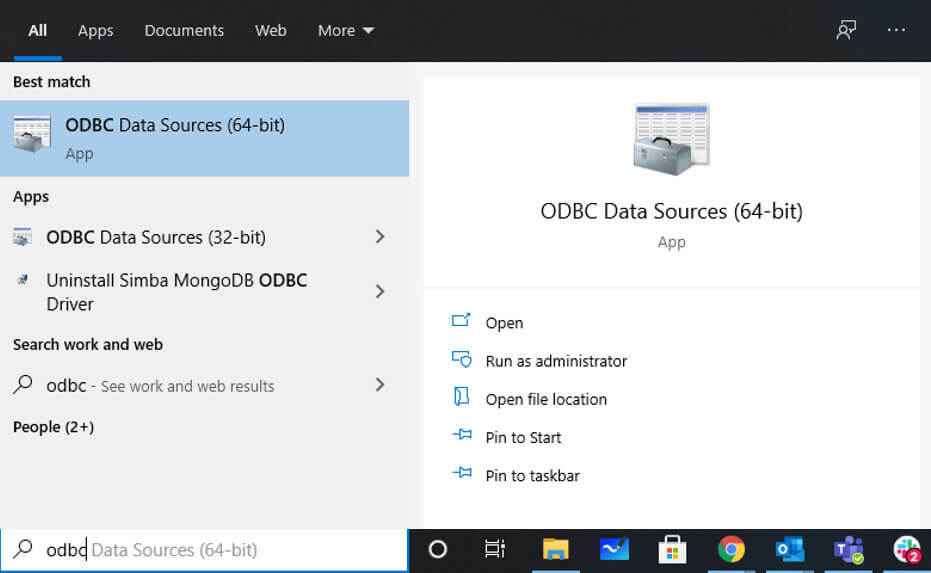Click the feedback person icon
The image size is (931, 573).
pyautogui.click(x=846, y=30)
